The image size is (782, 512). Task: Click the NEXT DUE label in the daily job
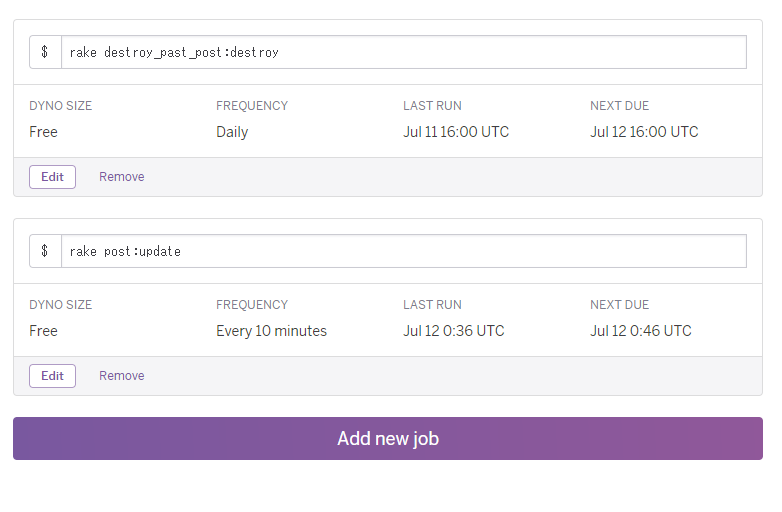[x=619, y=106]
